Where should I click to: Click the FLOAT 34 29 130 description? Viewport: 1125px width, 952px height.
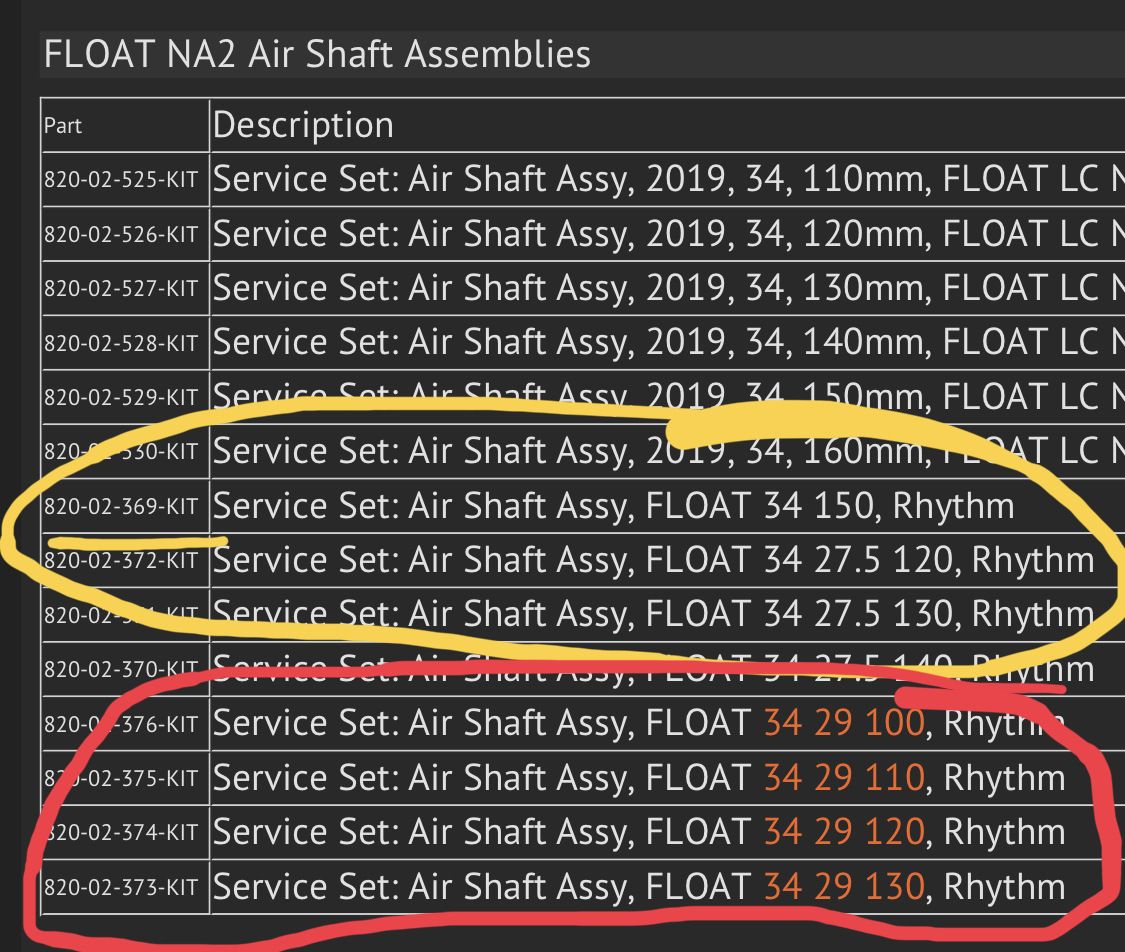(x=639, y=887)
